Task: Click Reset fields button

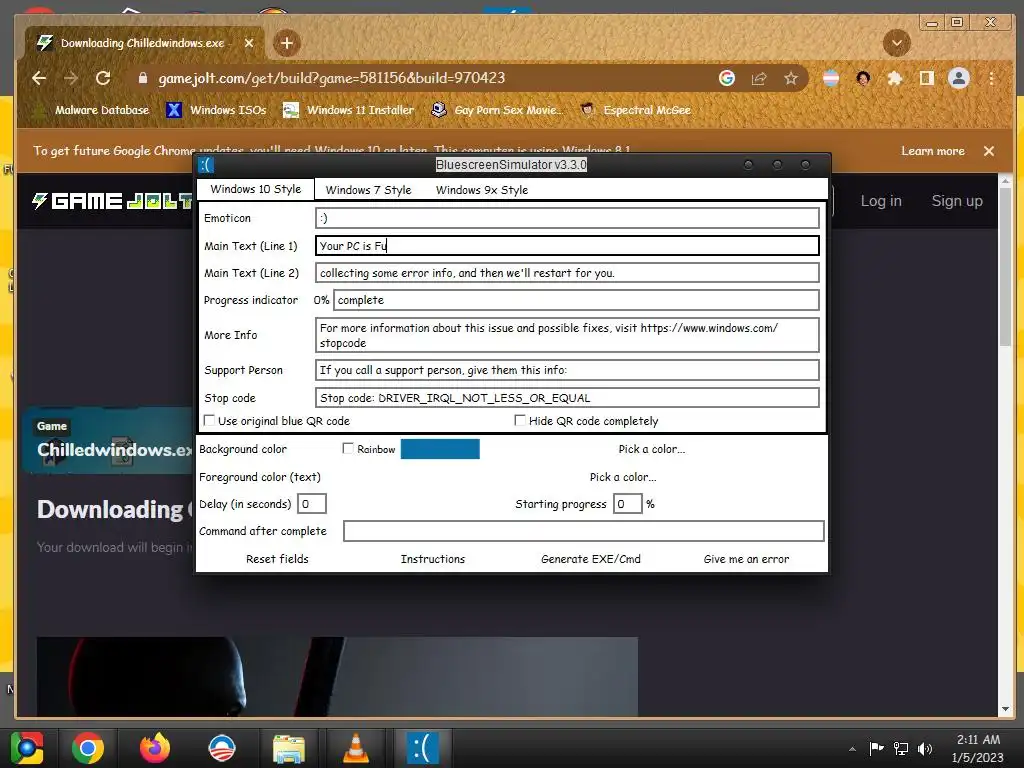Action: (x=277, y=559)
